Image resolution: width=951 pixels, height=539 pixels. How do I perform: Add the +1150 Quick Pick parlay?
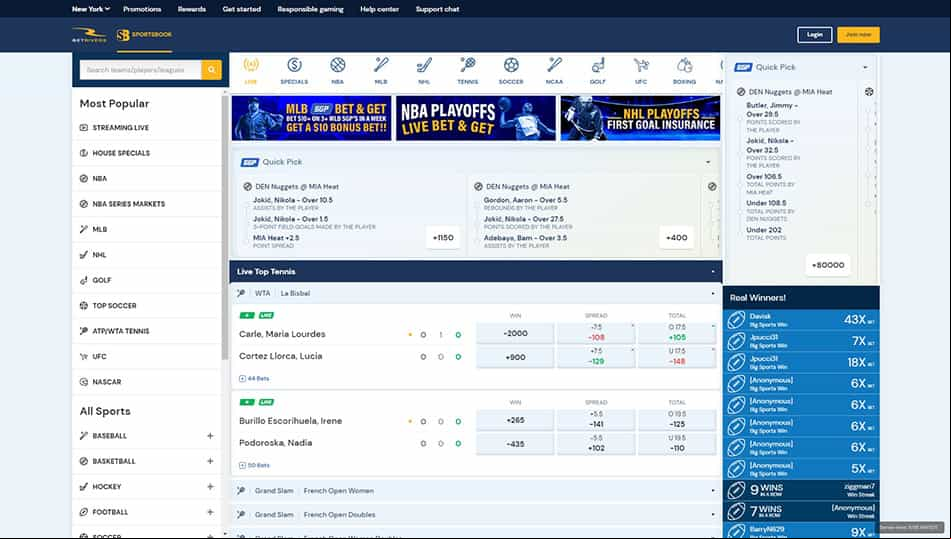point(443,238)
